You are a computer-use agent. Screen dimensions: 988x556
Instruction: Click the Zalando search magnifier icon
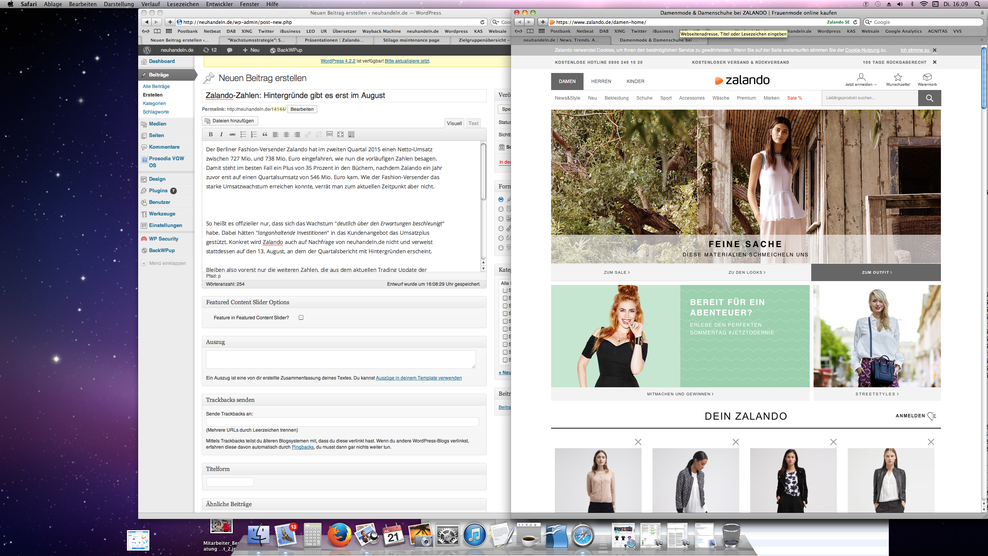(x=929, y=98)
